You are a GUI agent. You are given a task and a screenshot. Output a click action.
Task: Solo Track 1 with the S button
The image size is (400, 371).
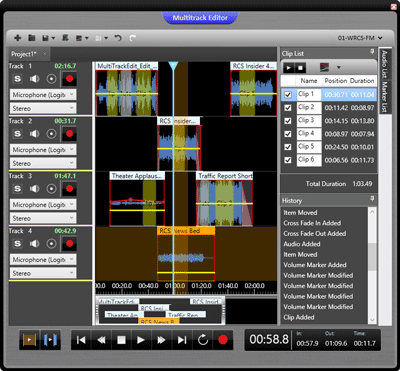coord(17,79)
